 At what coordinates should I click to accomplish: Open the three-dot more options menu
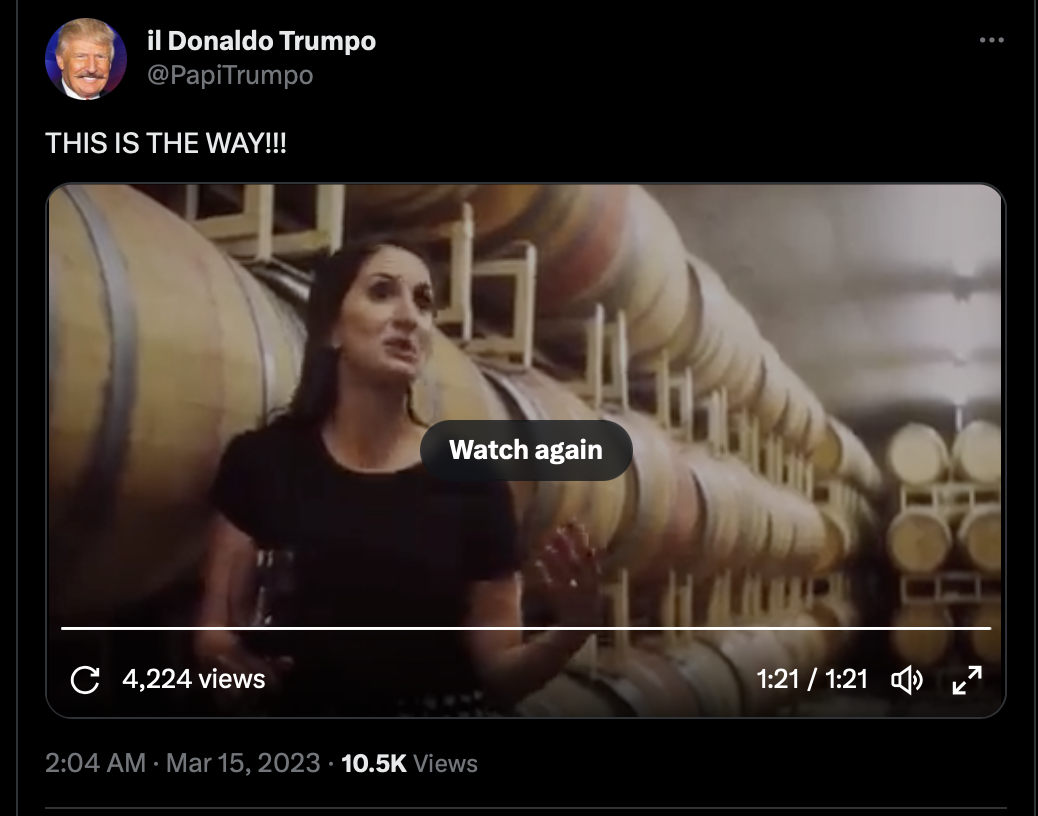[x=991, y=40]
